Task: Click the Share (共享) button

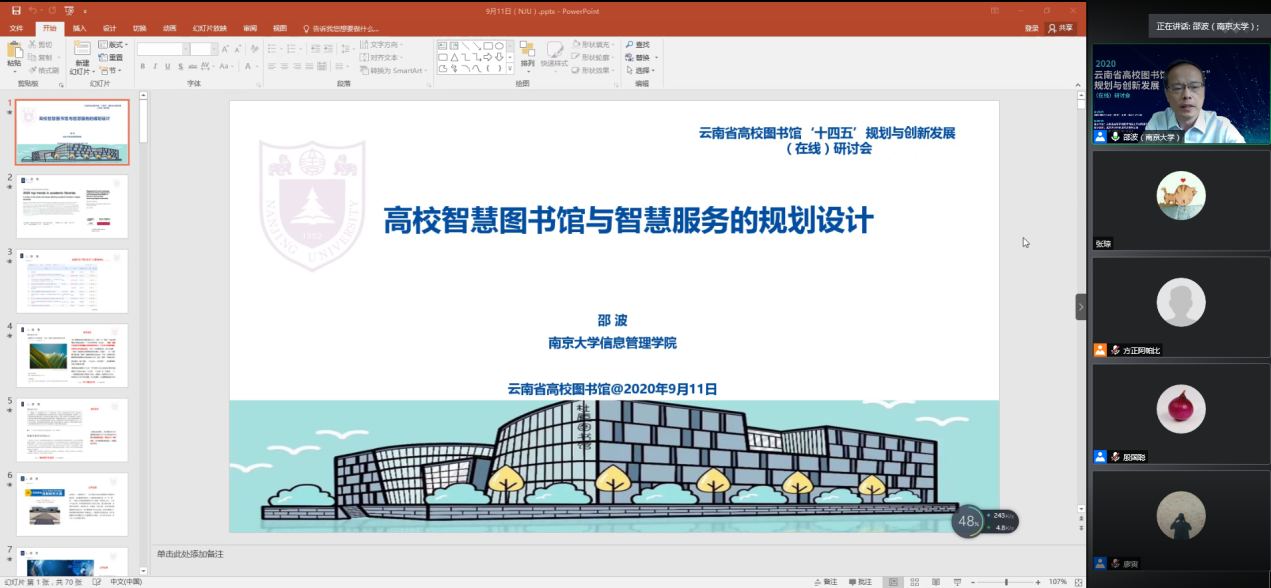Action: 1060,29
